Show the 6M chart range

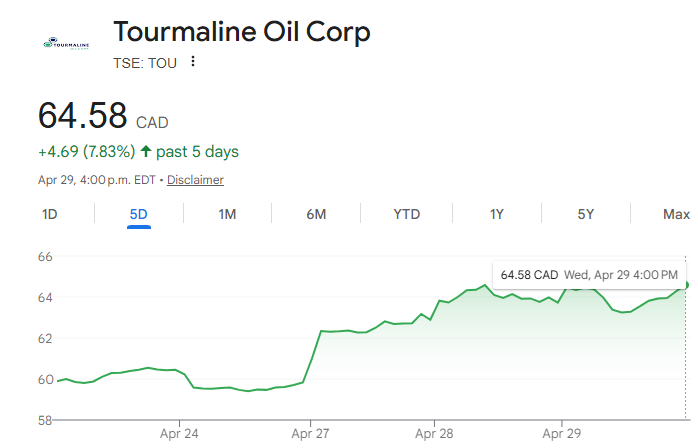click(x=316, y=214)
